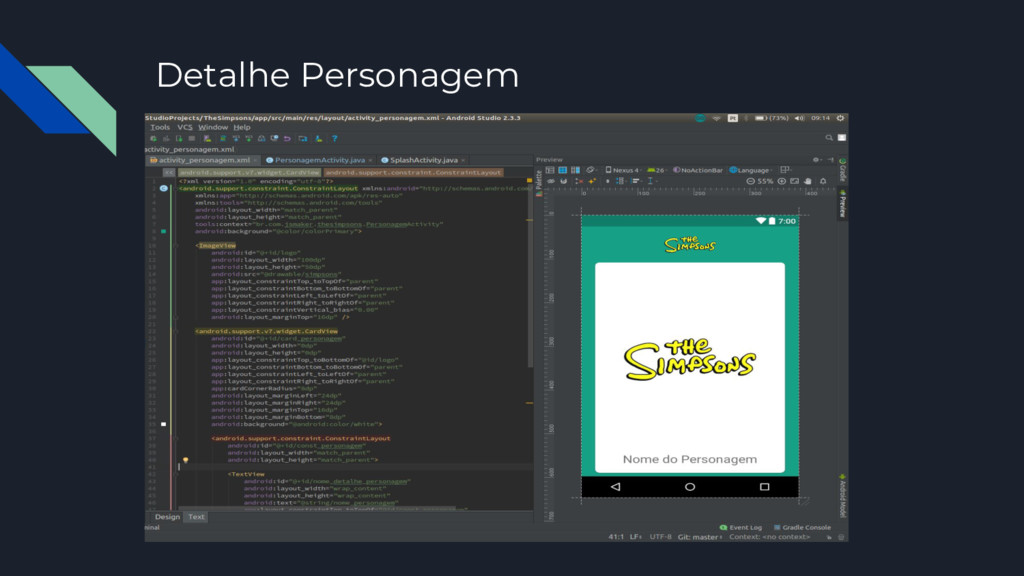The height and width of the screenshot is (576, 1024).
Task: Open the Window menu
Action: click(213, 127)
